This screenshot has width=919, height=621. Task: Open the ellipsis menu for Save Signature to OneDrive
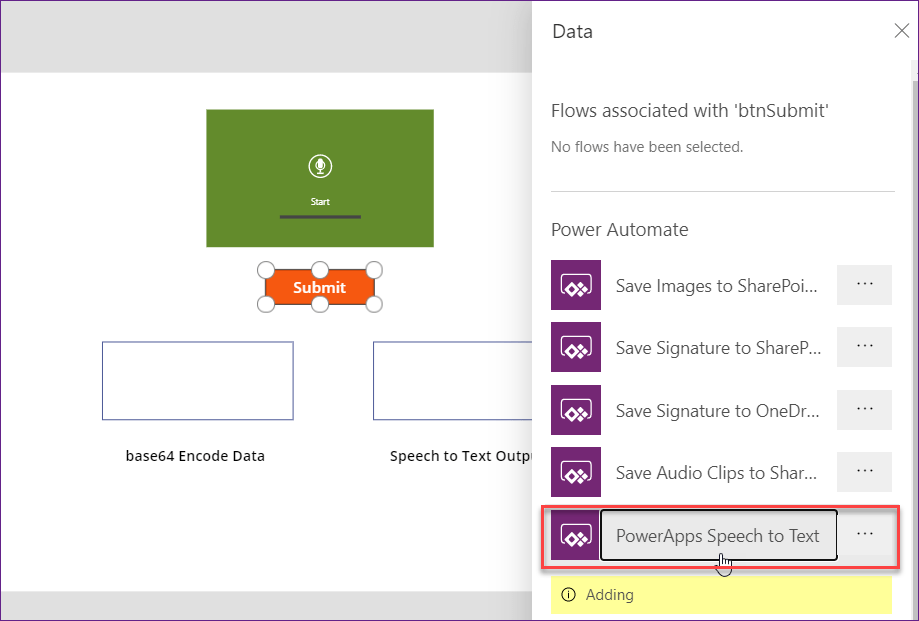tap(864, 410)
